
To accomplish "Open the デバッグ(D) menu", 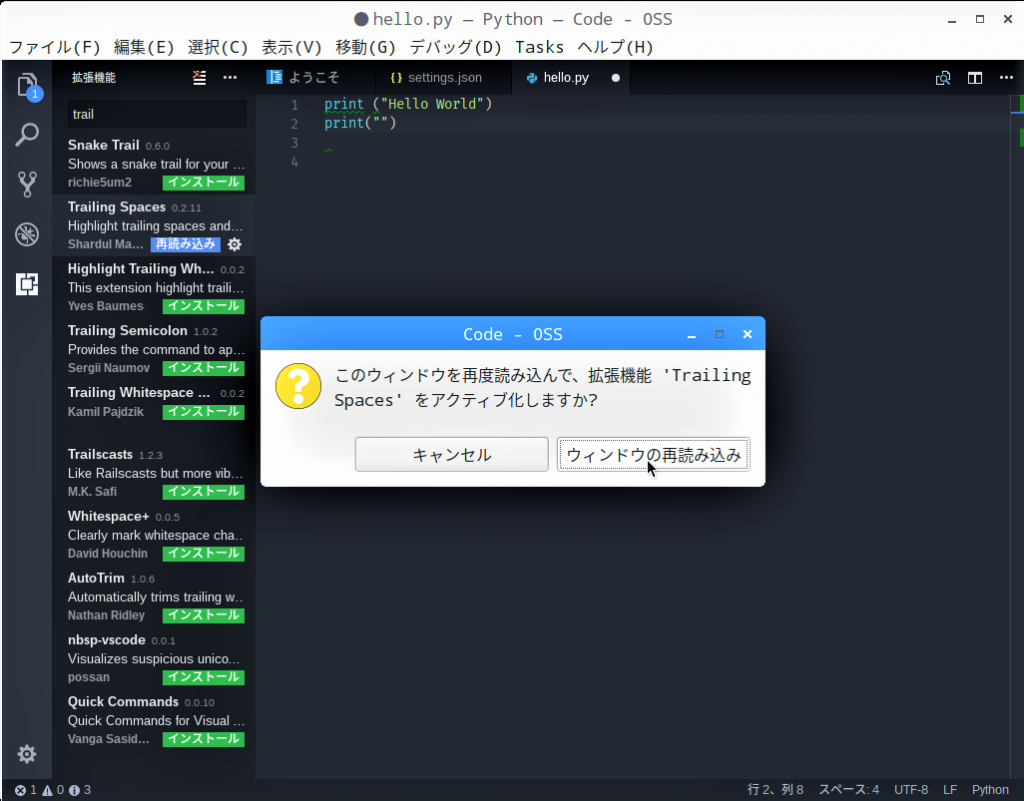I will click(x=455, y=47).
